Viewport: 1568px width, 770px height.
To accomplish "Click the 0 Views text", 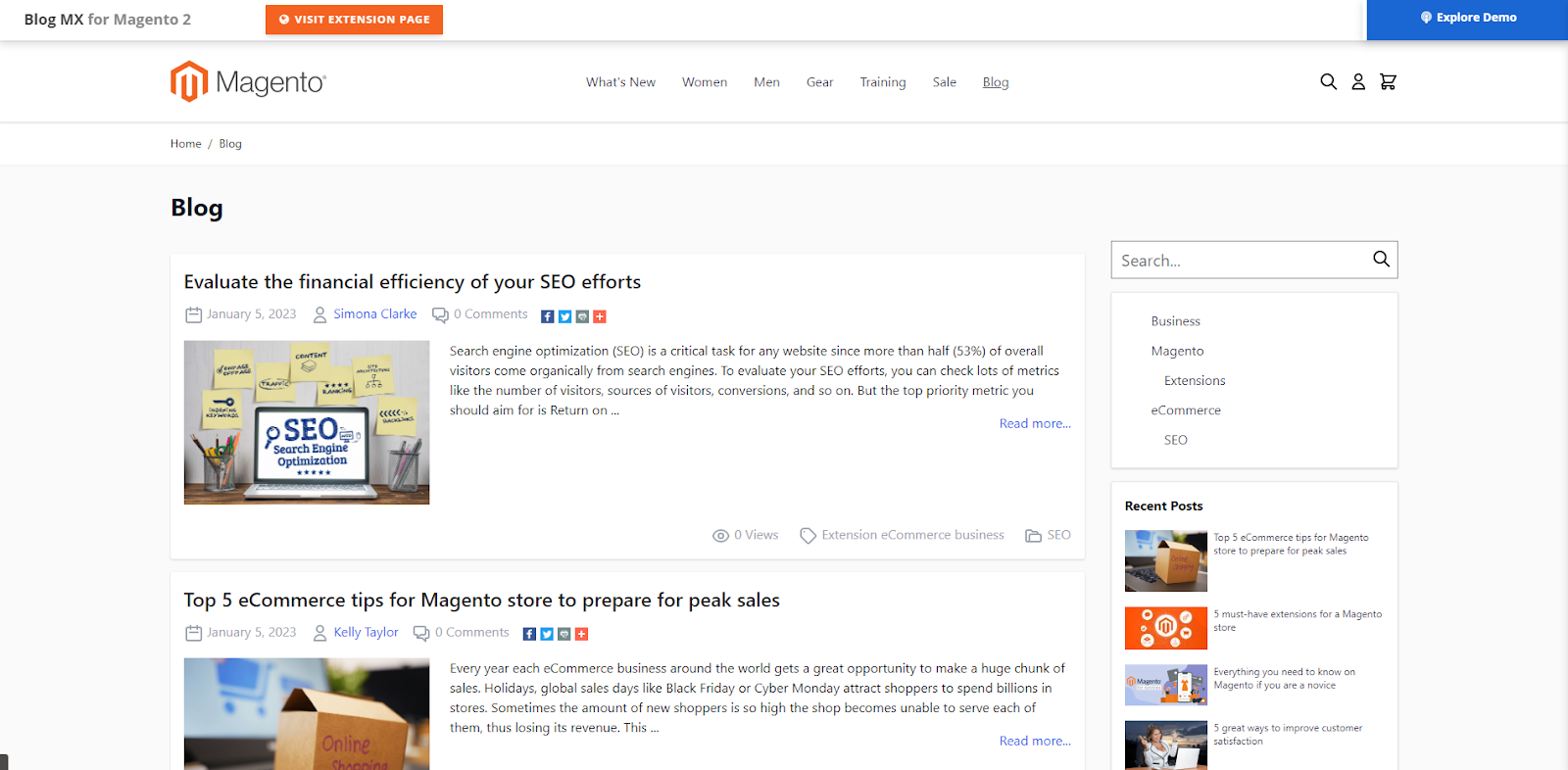I will 757,535.
